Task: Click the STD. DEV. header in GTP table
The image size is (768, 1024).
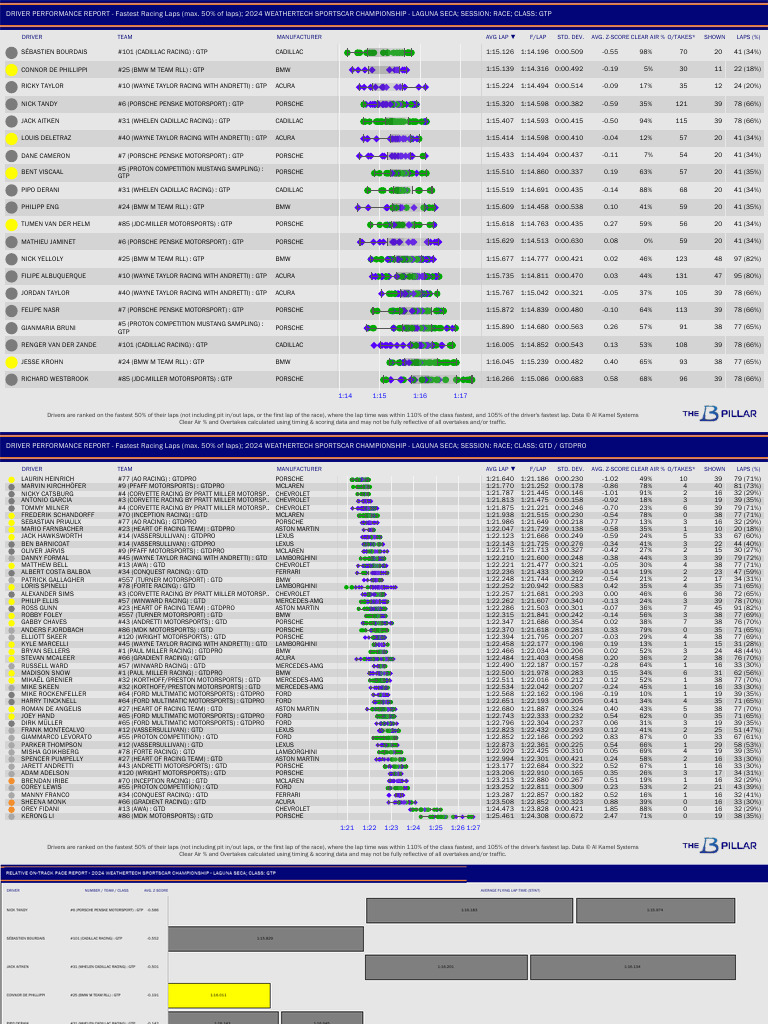Action: 570,37
